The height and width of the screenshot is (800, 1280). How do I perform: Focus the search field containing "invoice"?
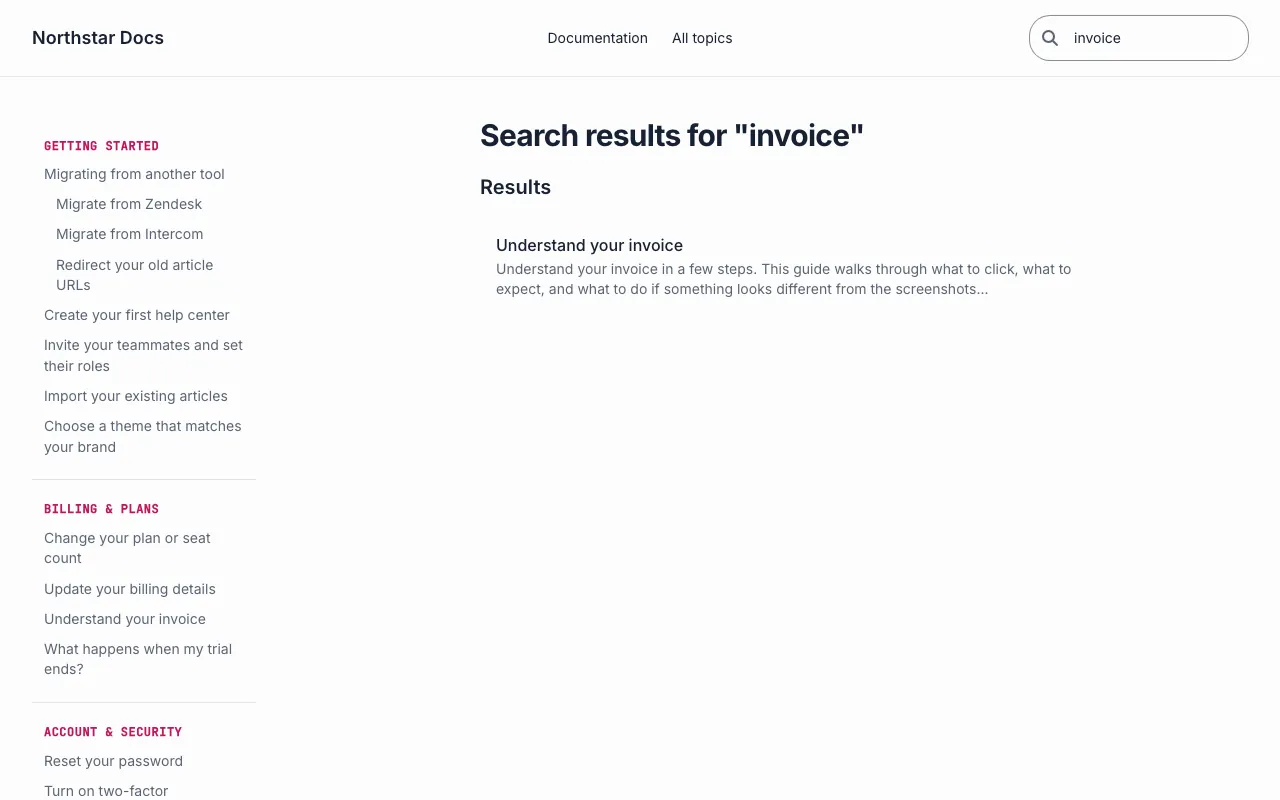coord(1139,38)
